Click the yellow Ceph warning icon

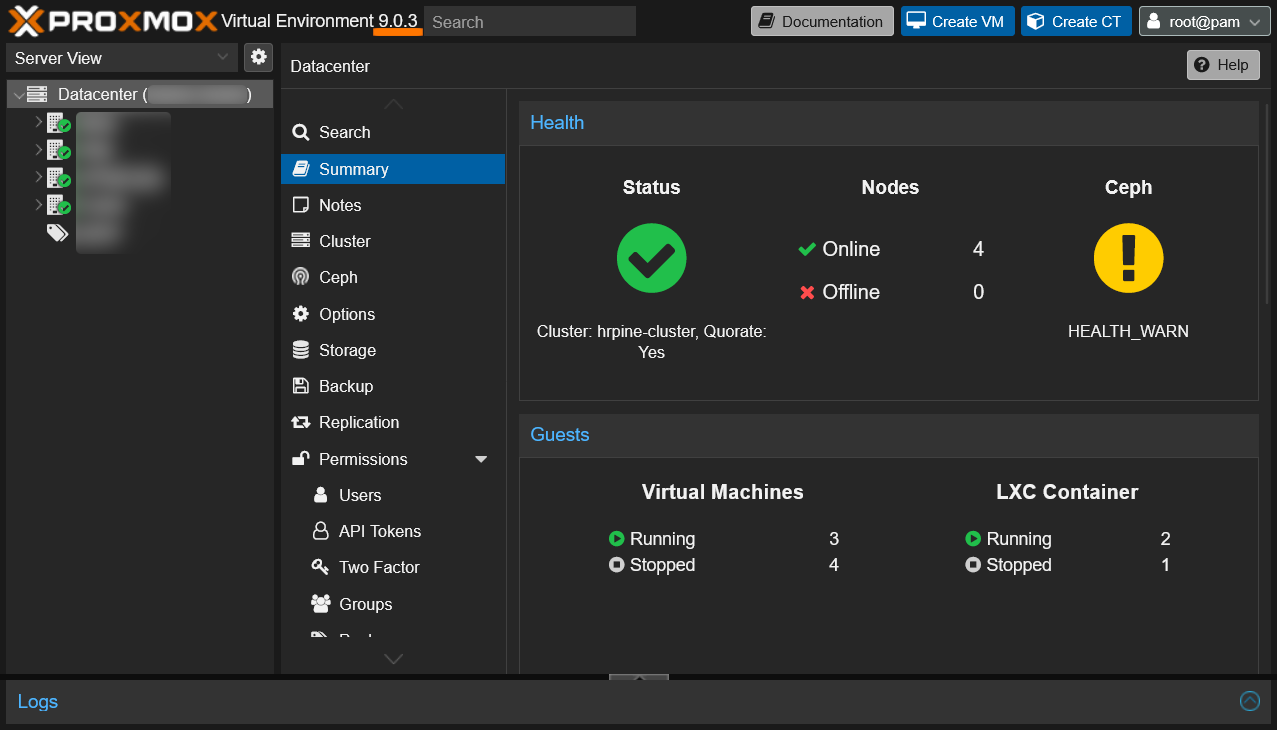click(1128, 258)
